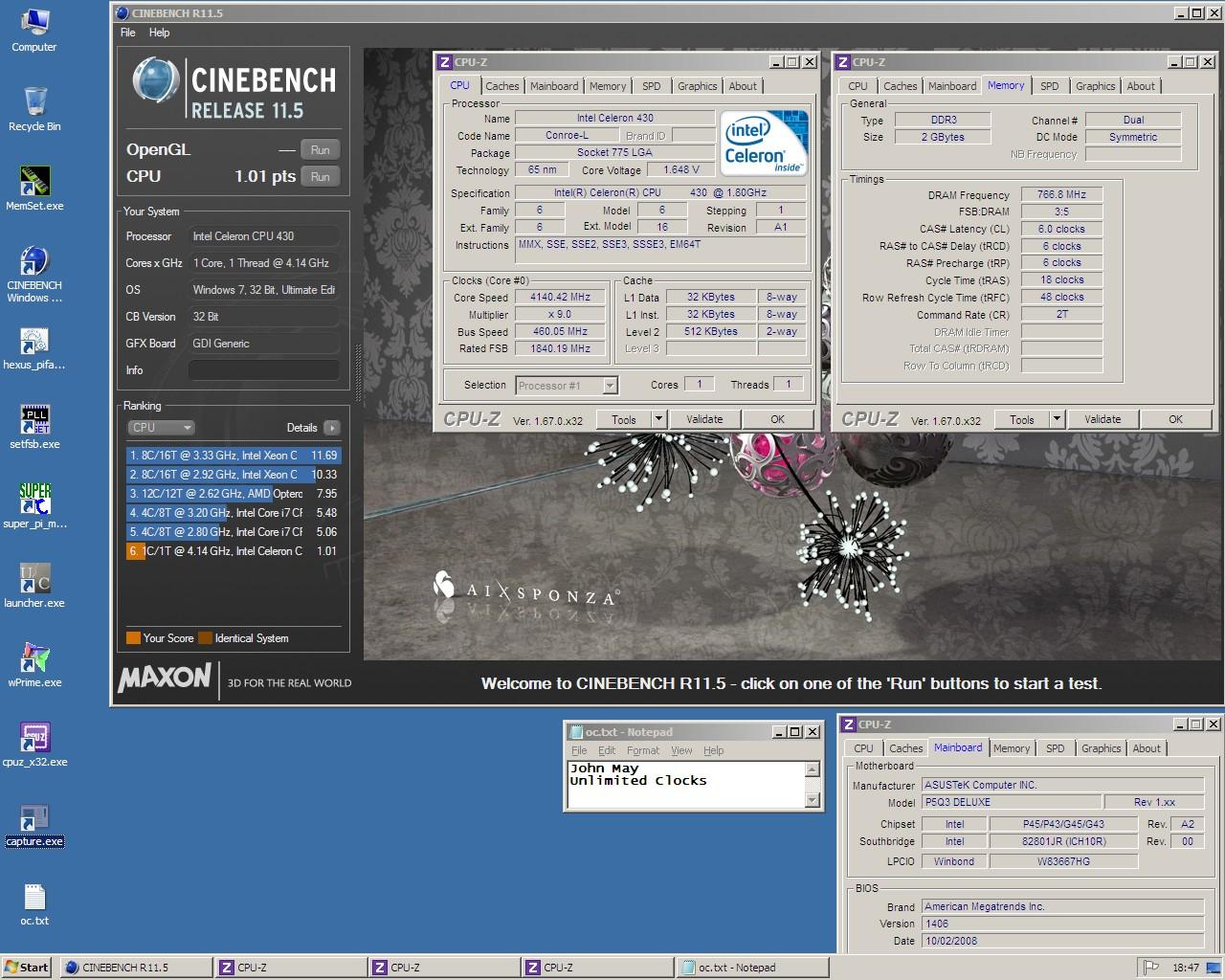
Task: Click the Notepad title bar icon
Action: coord(576,732)
